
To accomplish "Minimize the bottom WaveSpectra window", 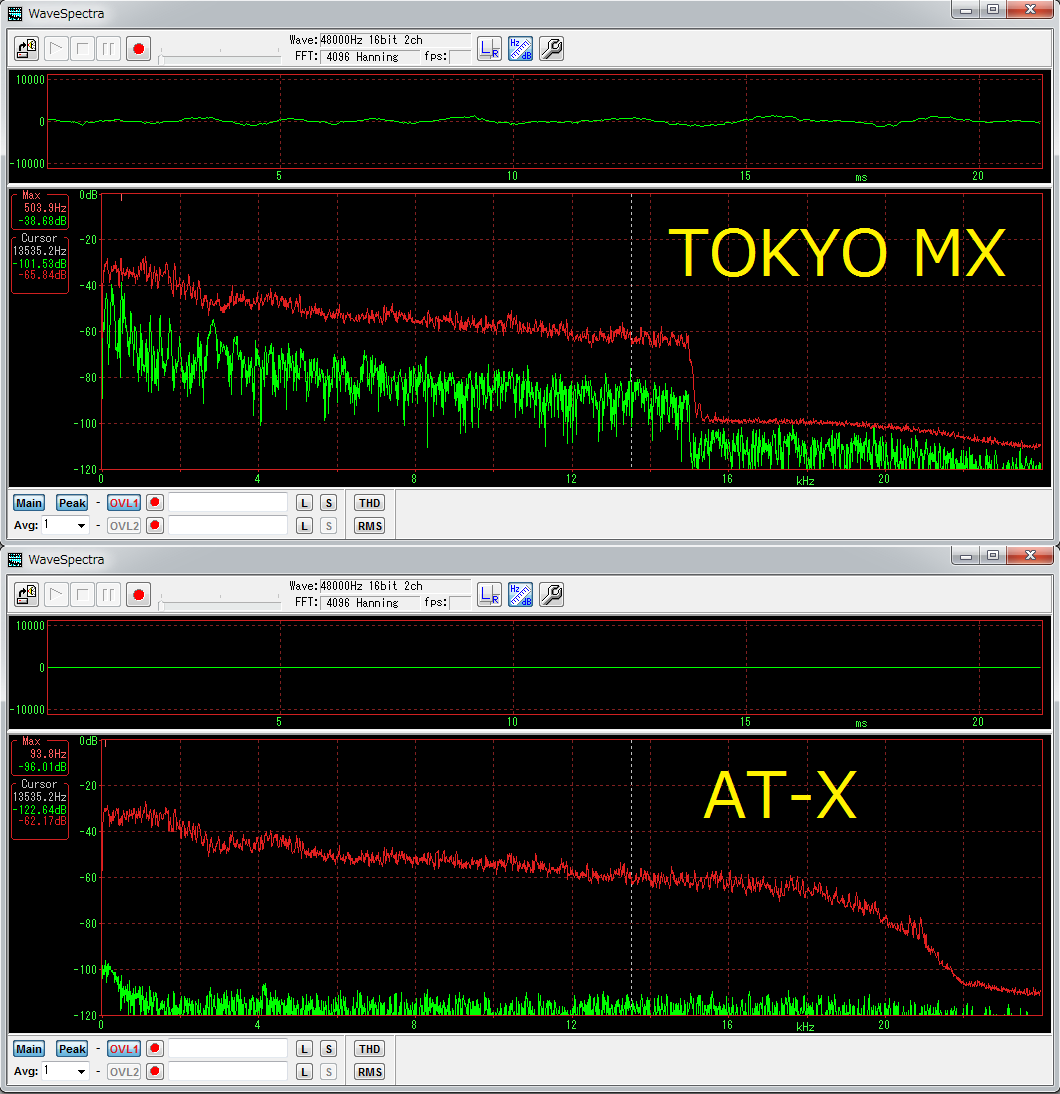I will tap(966, 556).
